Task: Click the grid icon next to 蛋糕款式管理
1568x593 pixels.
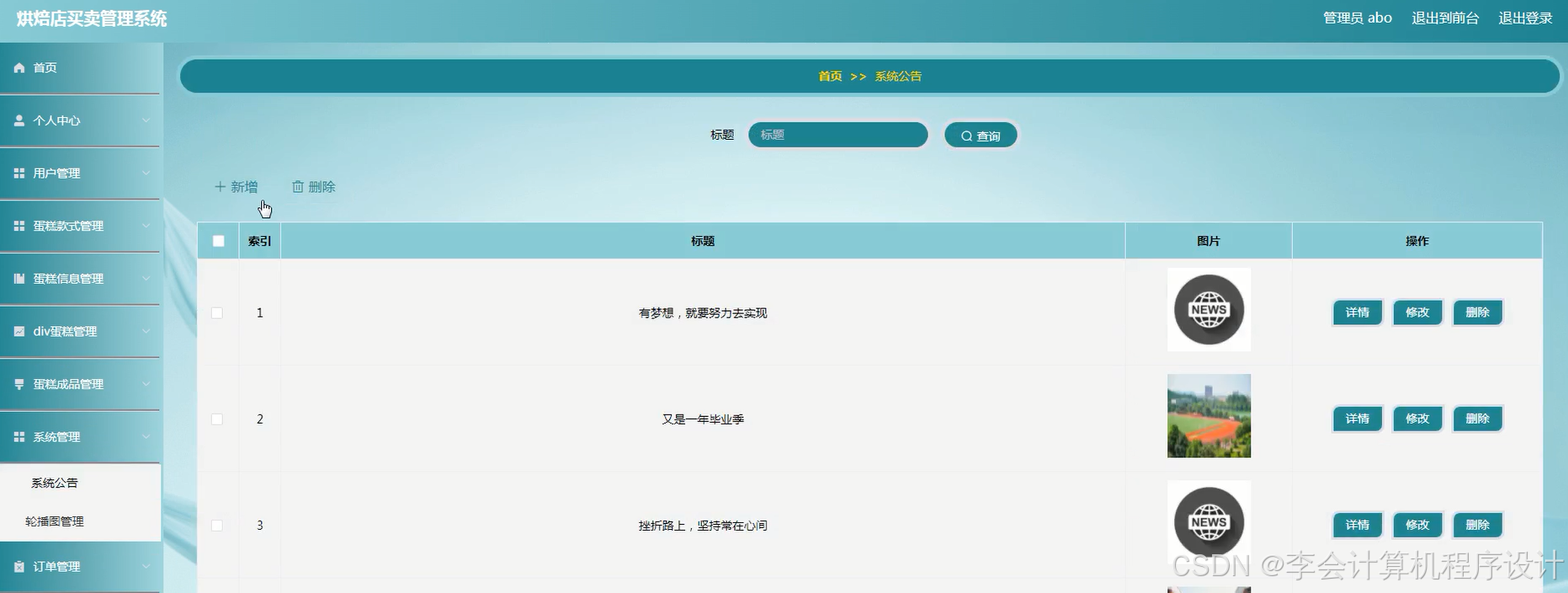Action: pyautogui.click(x=19, y=226)
